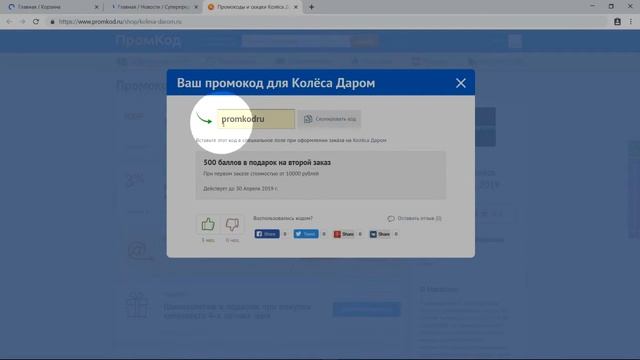Image resolution: width=640 pixels, height=360 pixels.
Task: Open the browser profile icon
Action: pyautogui.click(x=617, y=22)
